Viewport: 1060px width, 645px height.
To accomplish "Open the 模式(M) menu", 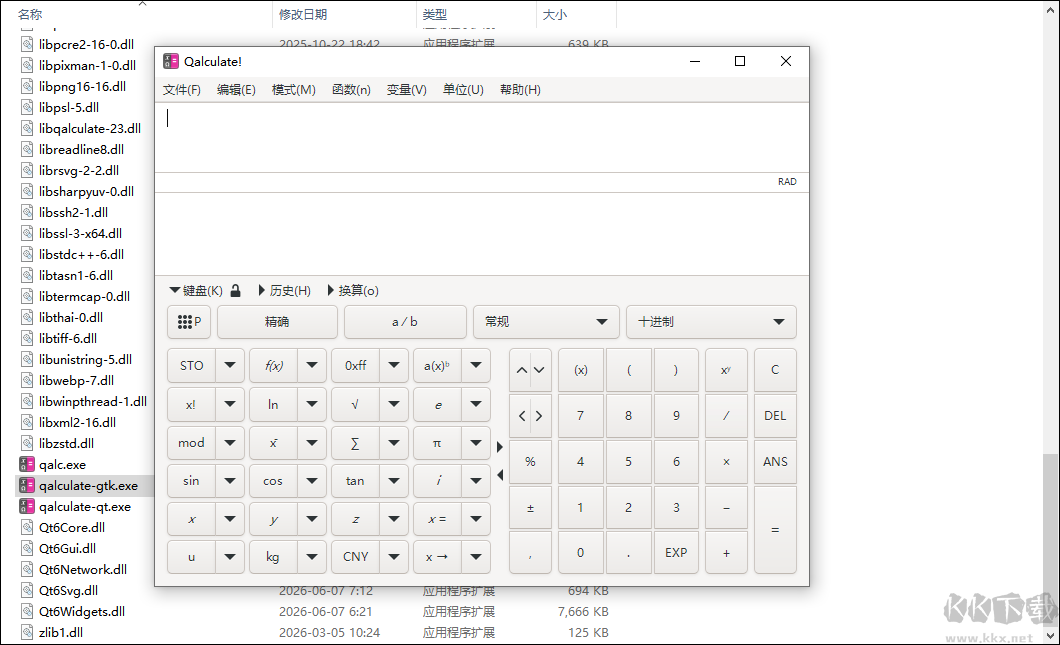I will [293, 90].
